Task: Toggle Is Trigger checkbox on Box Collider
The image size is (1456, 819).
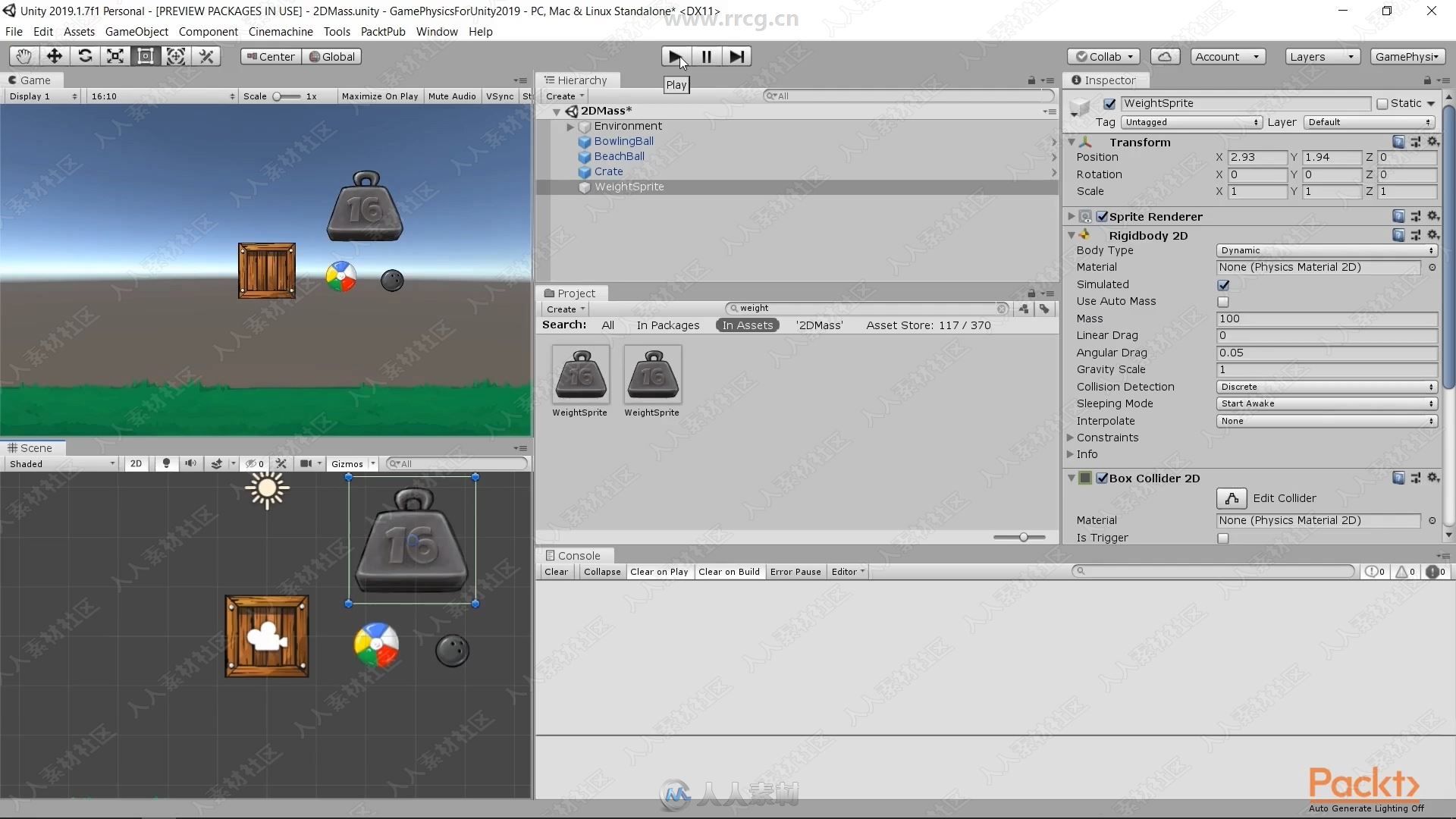Action: [1223, 537]
